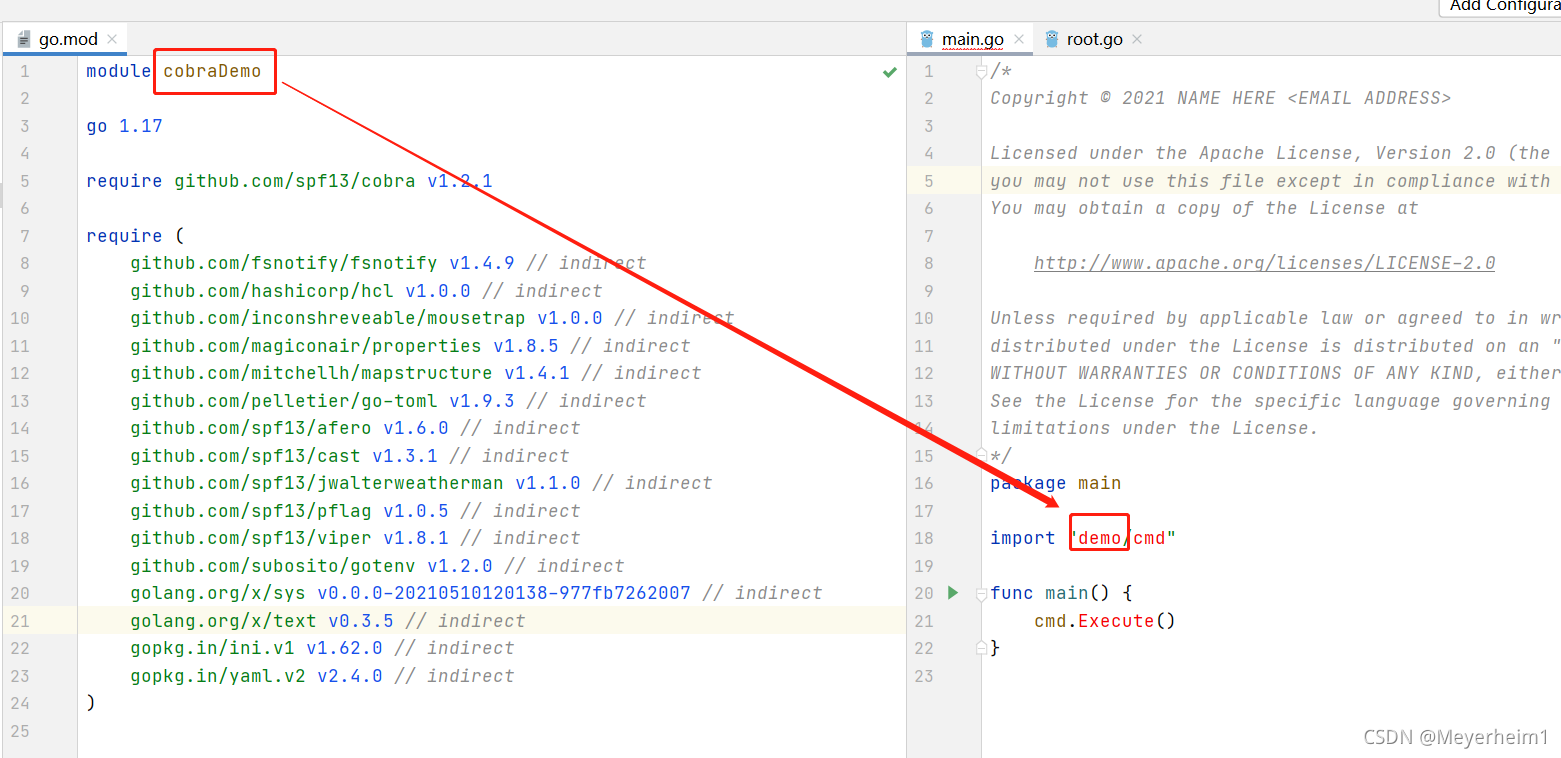1561x758 pixels.
Task: Click the fold marker at comment end line 15
Action: click(x=982, y=455)
